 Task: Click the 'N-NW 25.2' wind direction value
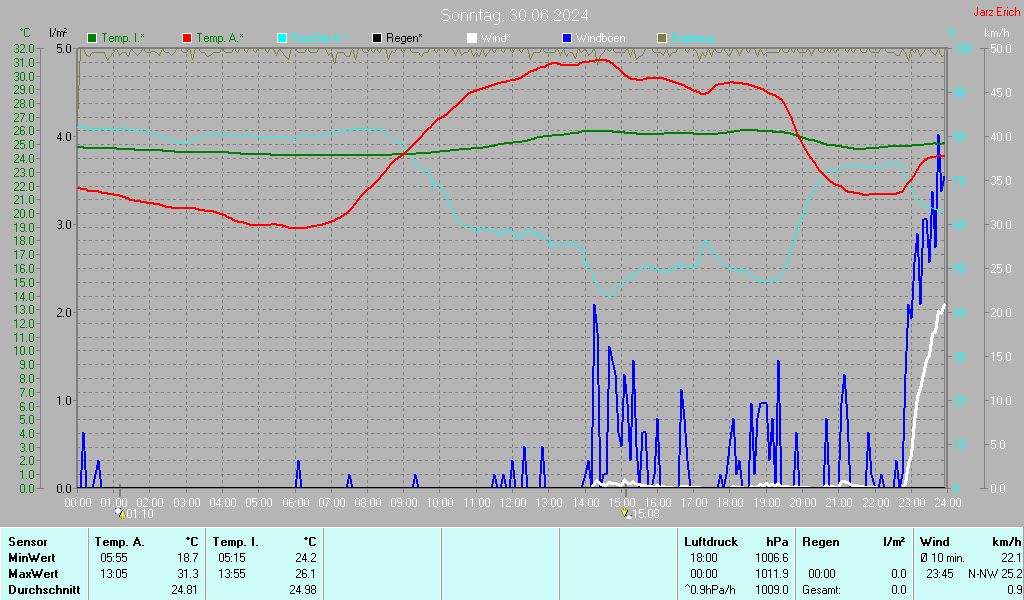point(995,574)
